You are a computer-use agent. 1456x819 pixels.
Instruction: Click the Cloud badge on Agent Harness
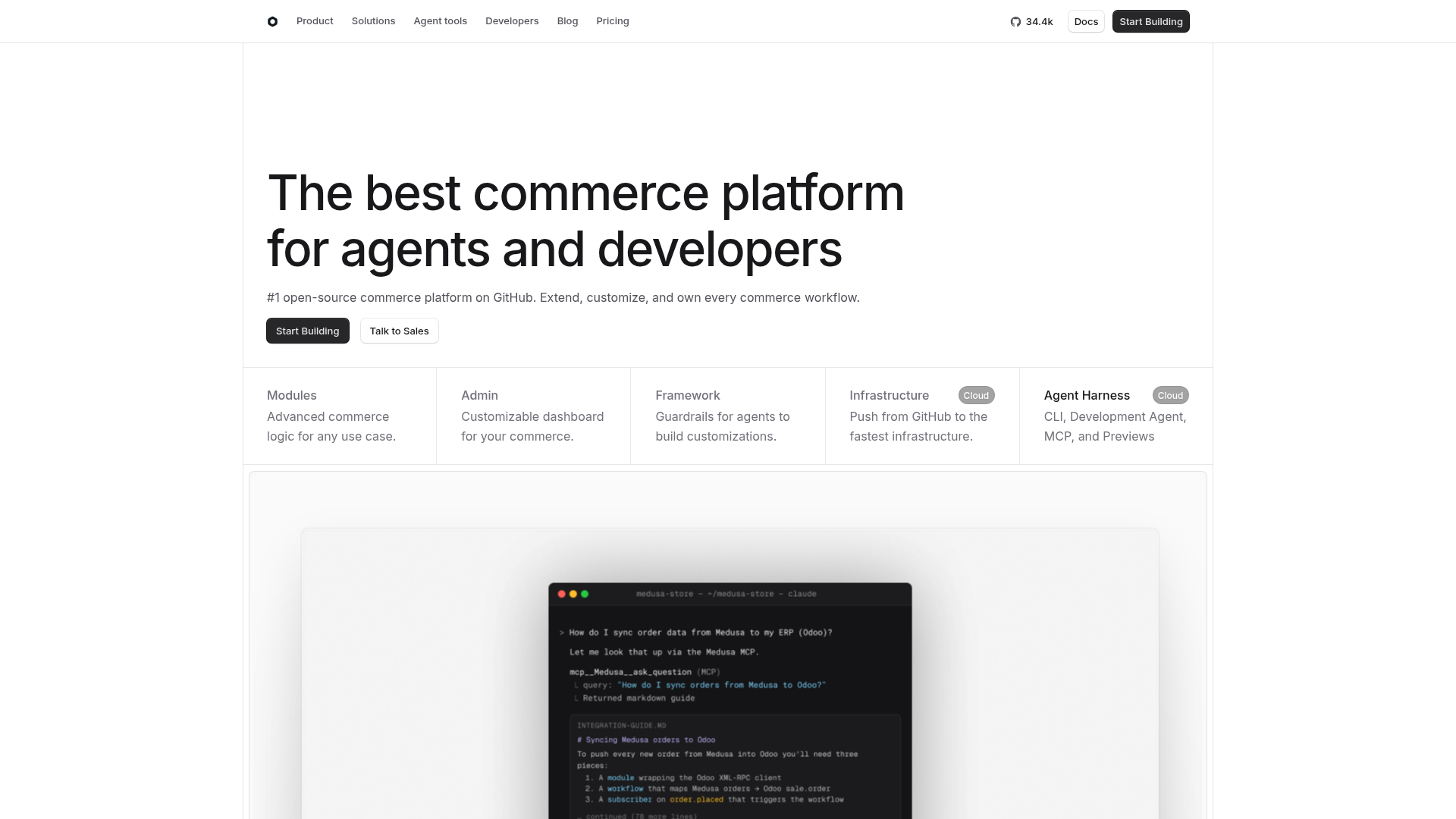pos(1170,395)
